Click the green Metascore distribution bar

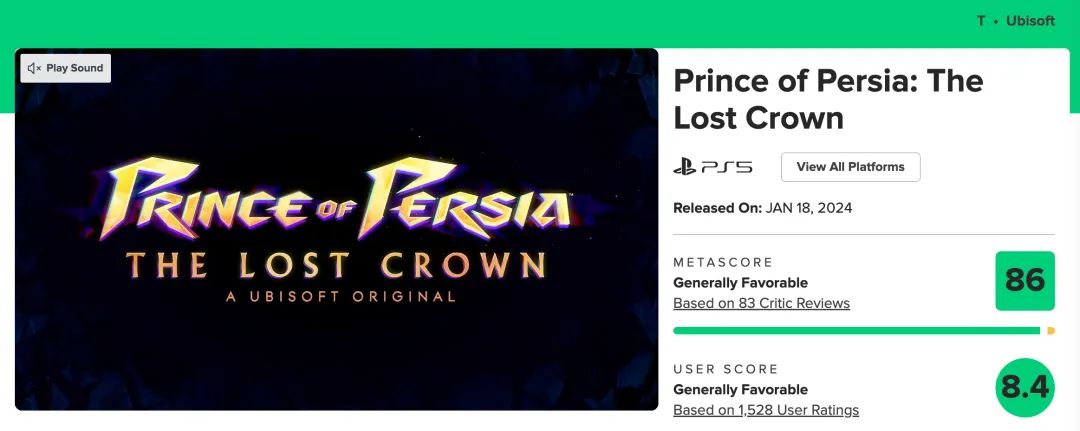856,330
